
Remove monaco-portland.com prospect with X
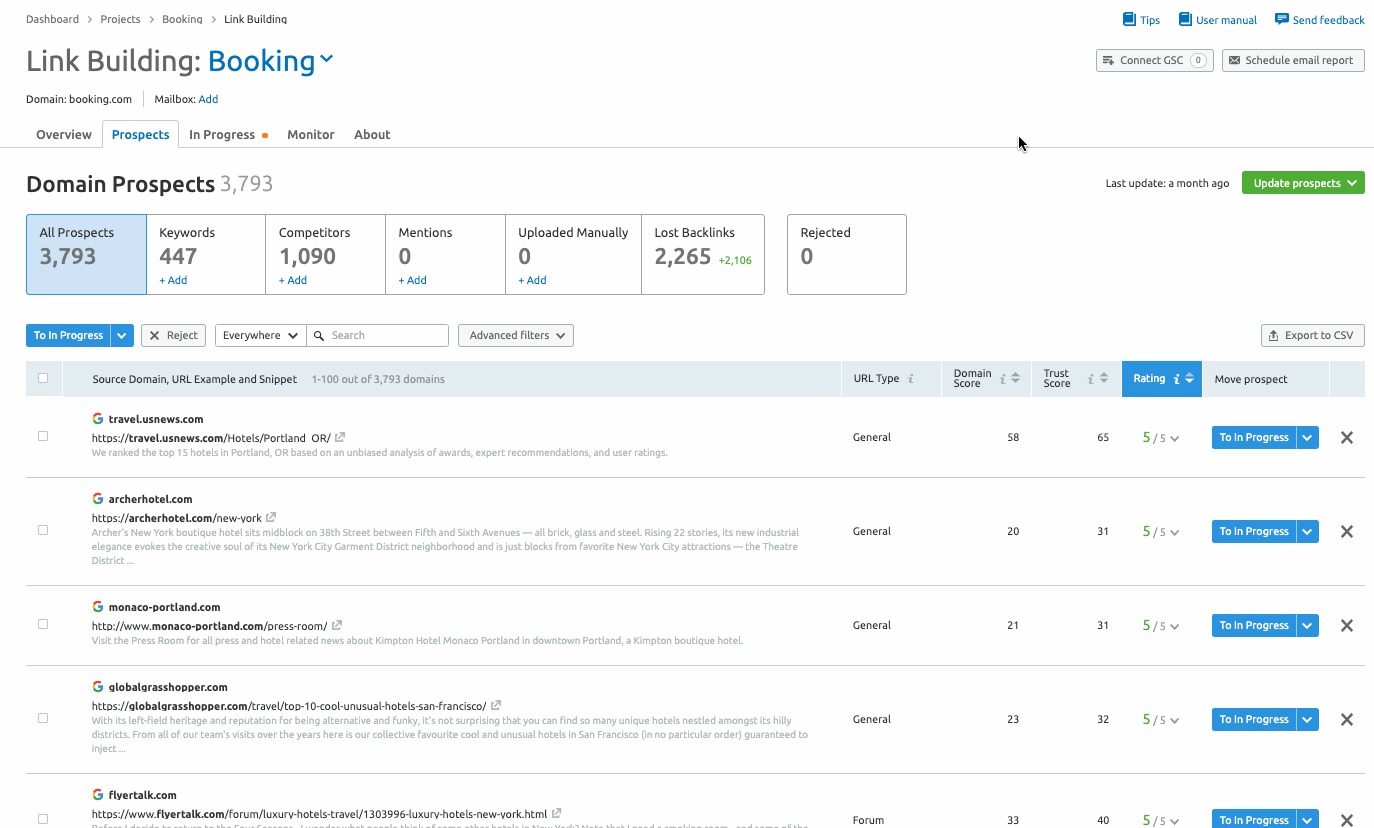[1347, 625]
